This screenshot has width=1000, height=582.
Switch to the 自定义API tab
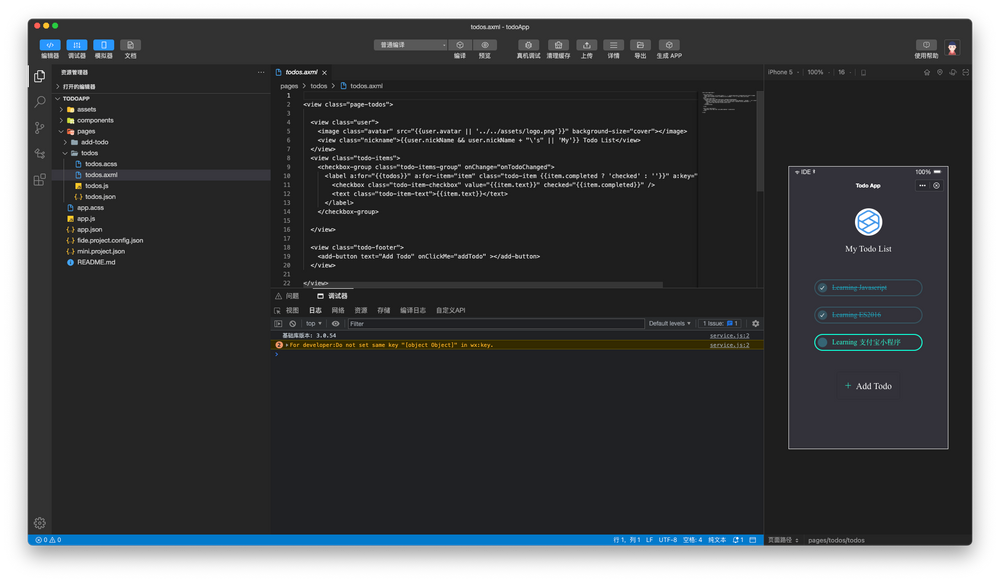coord(450,310)
